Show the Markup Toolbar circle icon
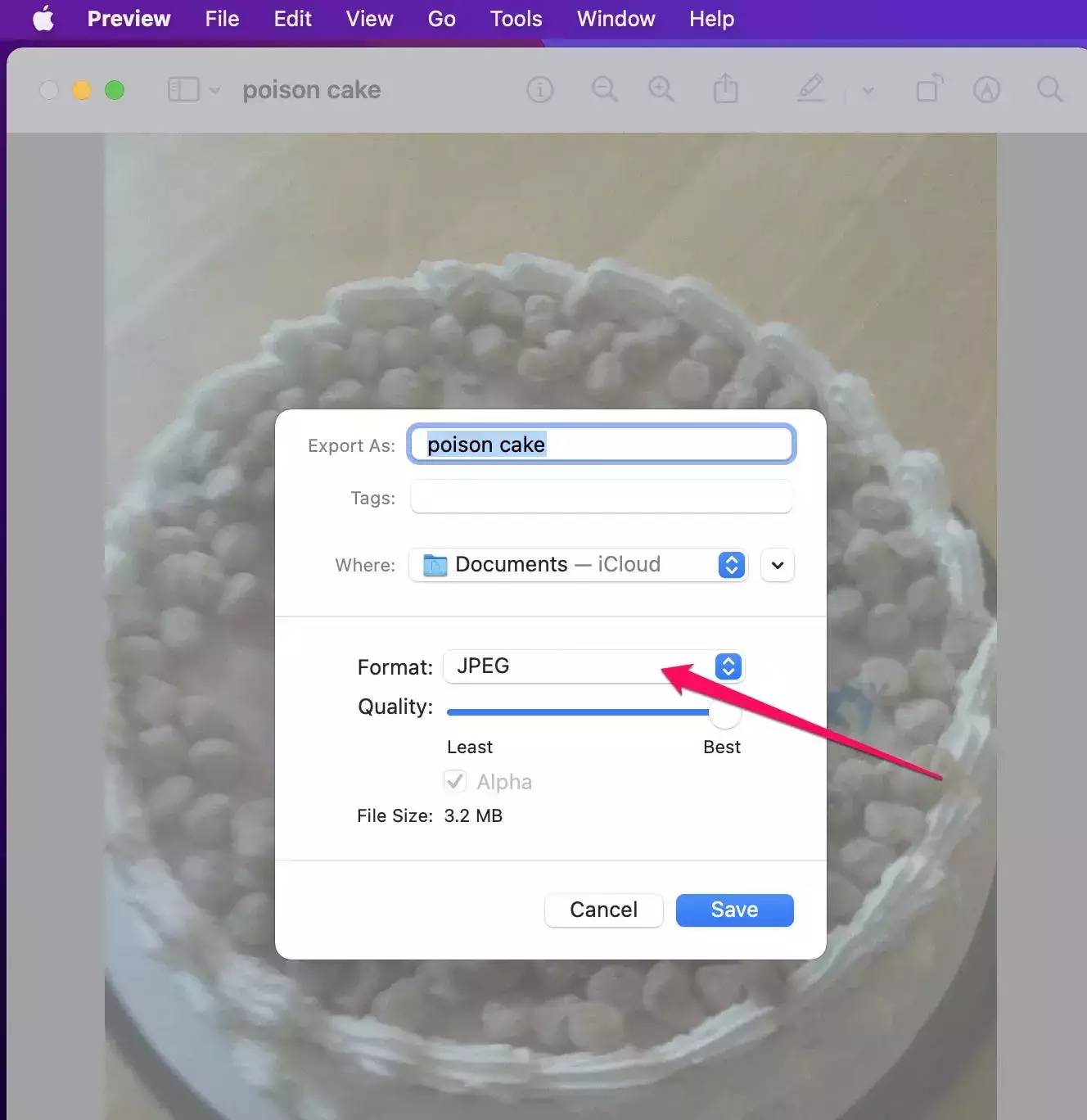Screen dimensions: 1087x1120 (986, 89)
